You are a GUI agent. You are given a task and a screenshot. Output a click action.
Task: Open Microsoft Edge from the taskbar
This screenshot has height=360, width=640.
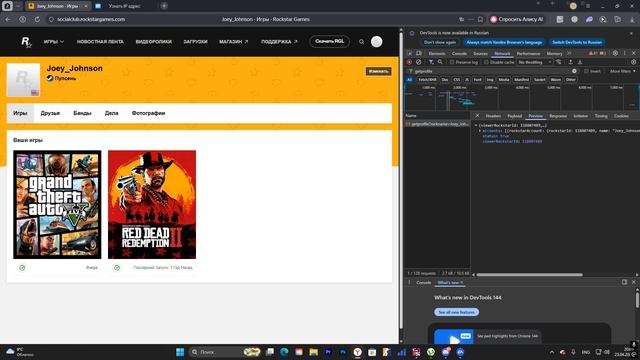pyautogui.click(x=284, y=352)
